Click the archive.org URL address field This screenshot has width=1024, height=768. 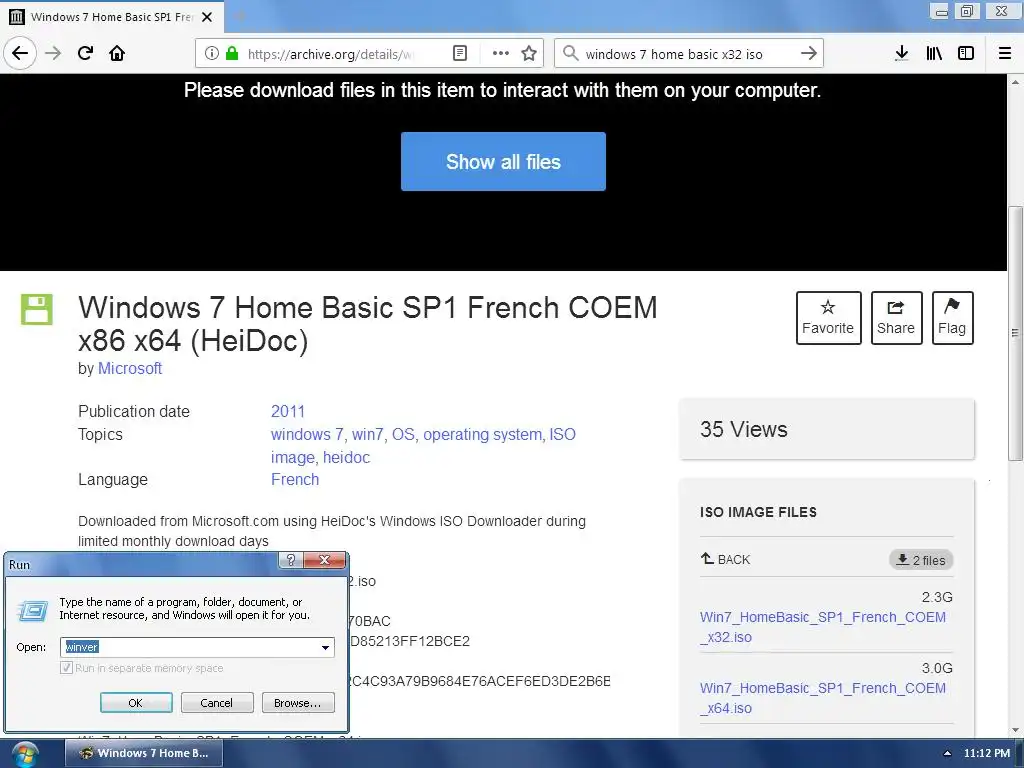click(331, 54)
